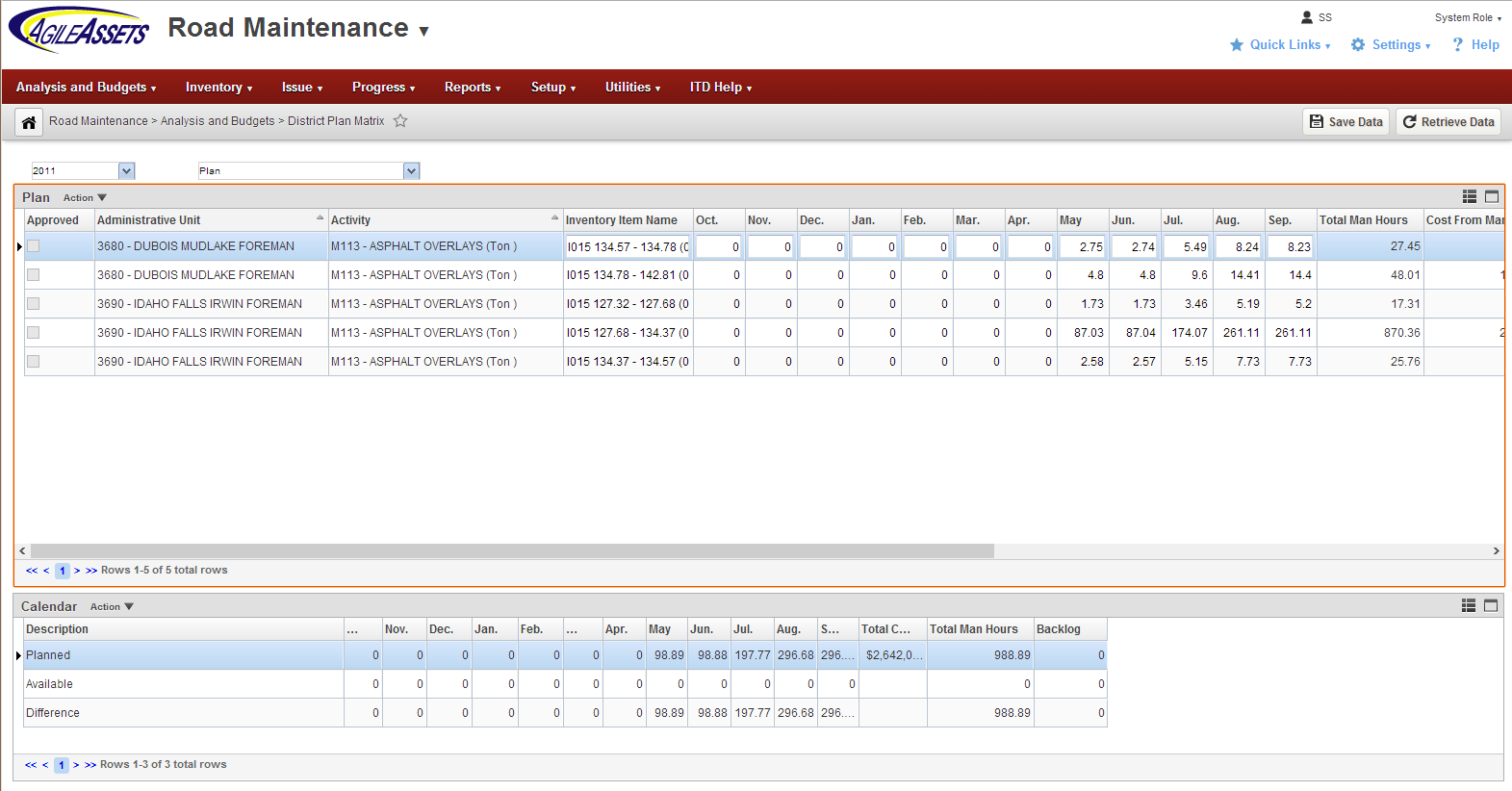Open the AgileAssets logo

point(79,30)
